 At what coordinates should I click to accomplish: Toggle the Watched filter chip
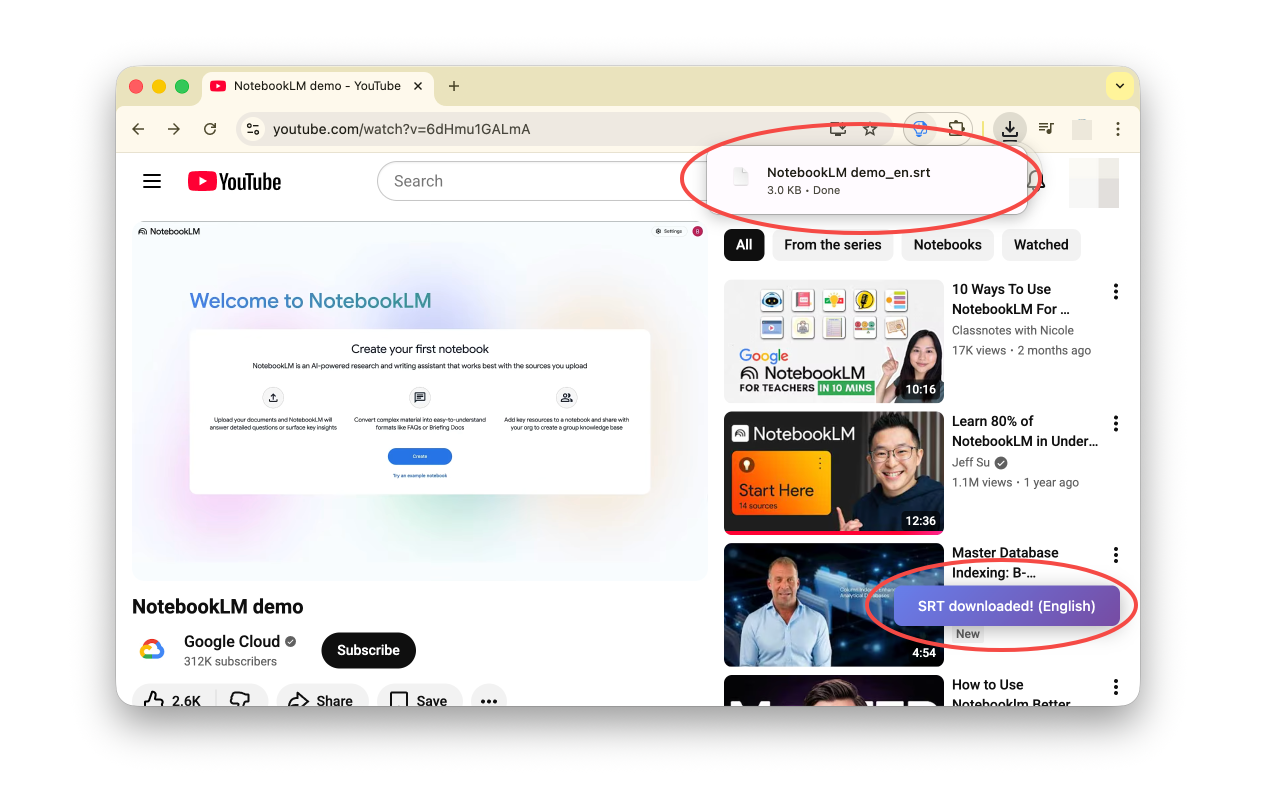[1041, 244]
